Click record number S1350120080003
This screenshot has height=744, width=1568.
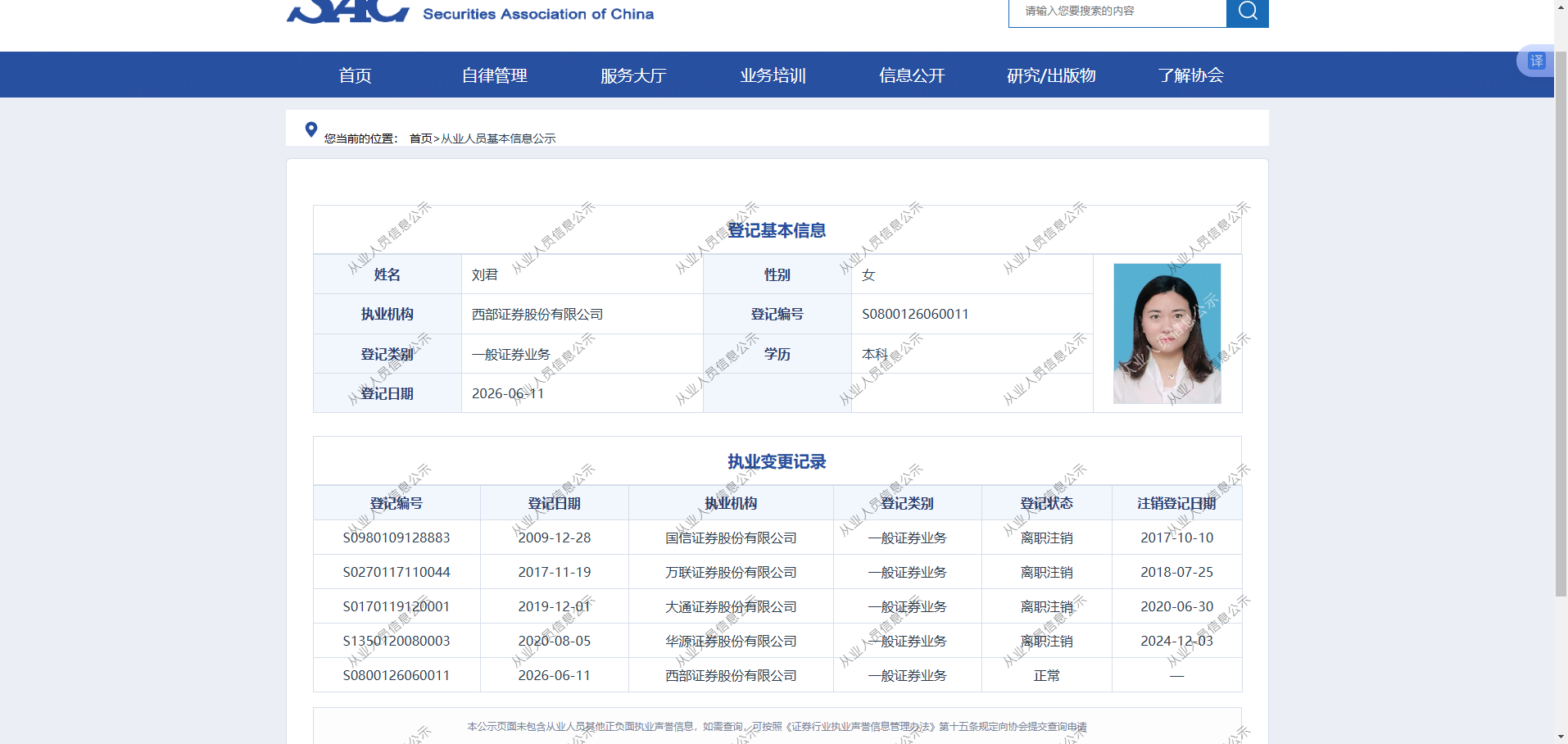click(397, 641)
